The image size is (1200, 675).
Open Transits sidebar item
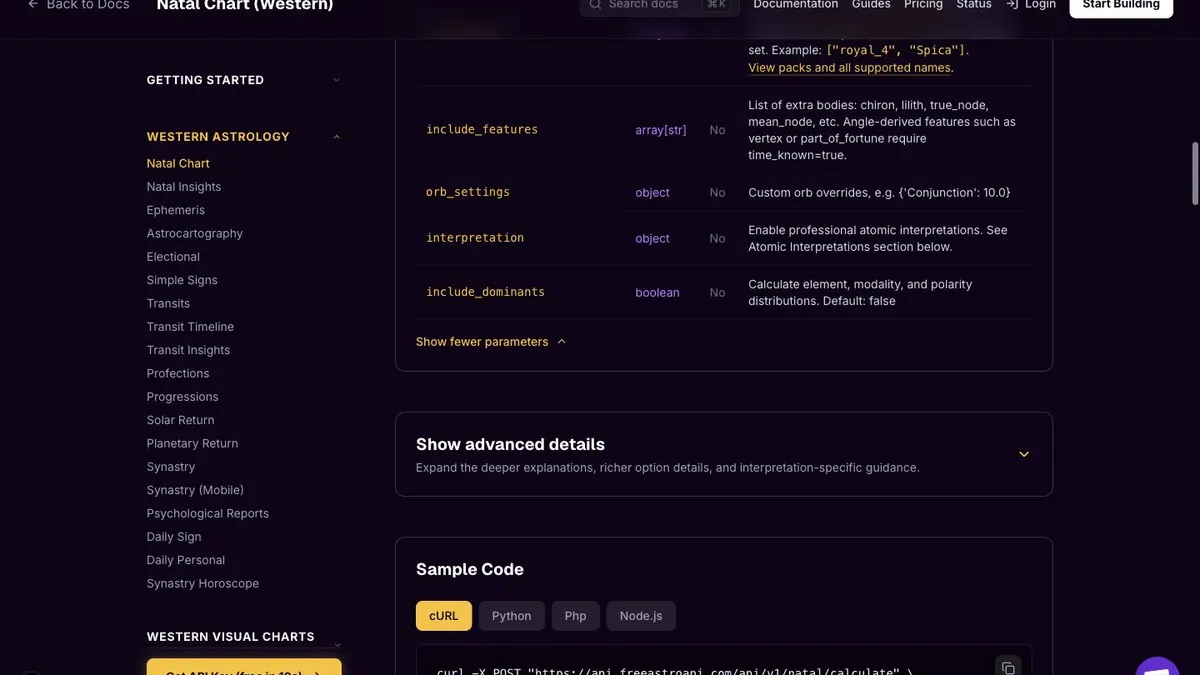(x=168, y=304)
